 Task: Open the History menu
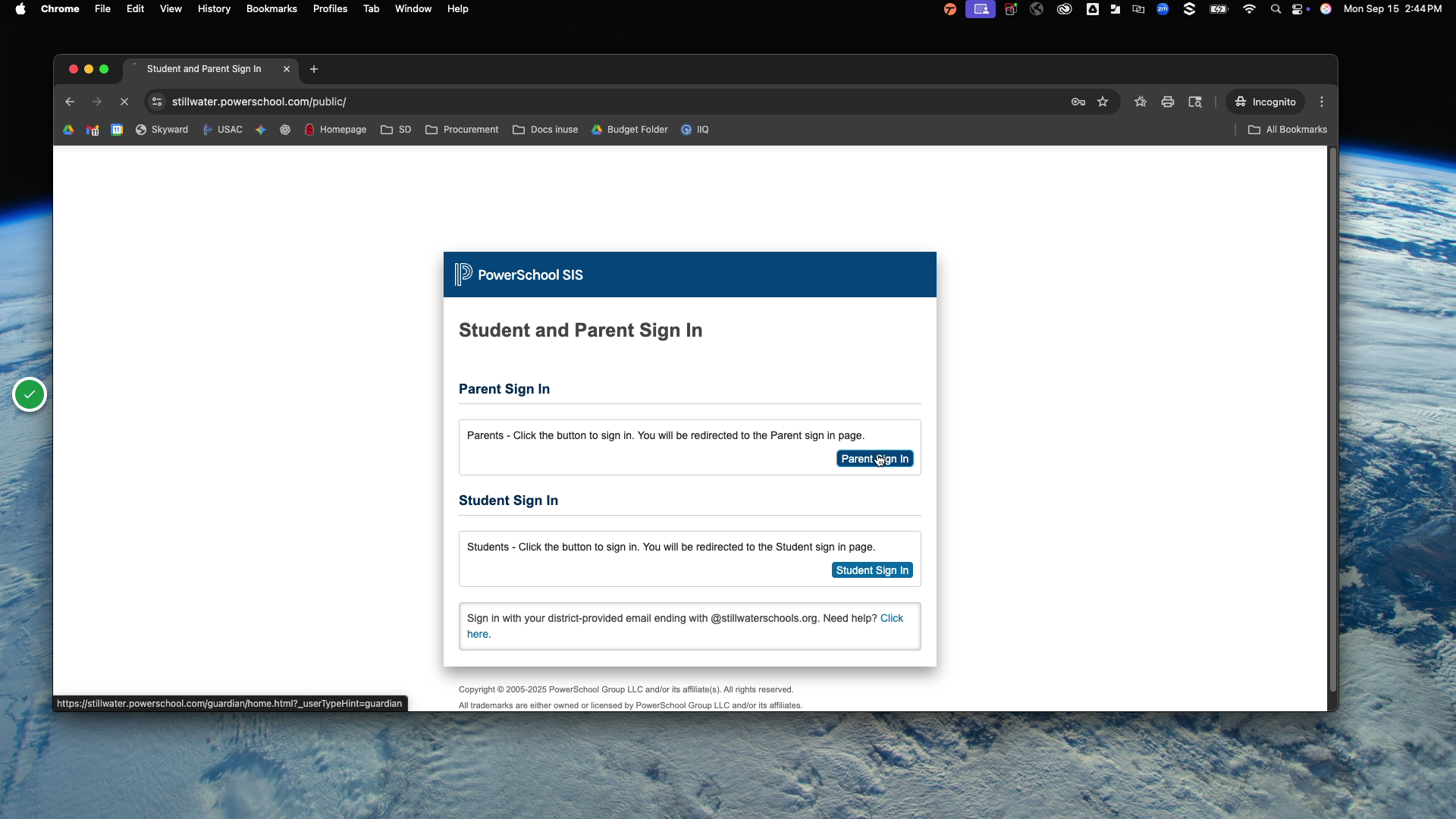tap(214, 9)
